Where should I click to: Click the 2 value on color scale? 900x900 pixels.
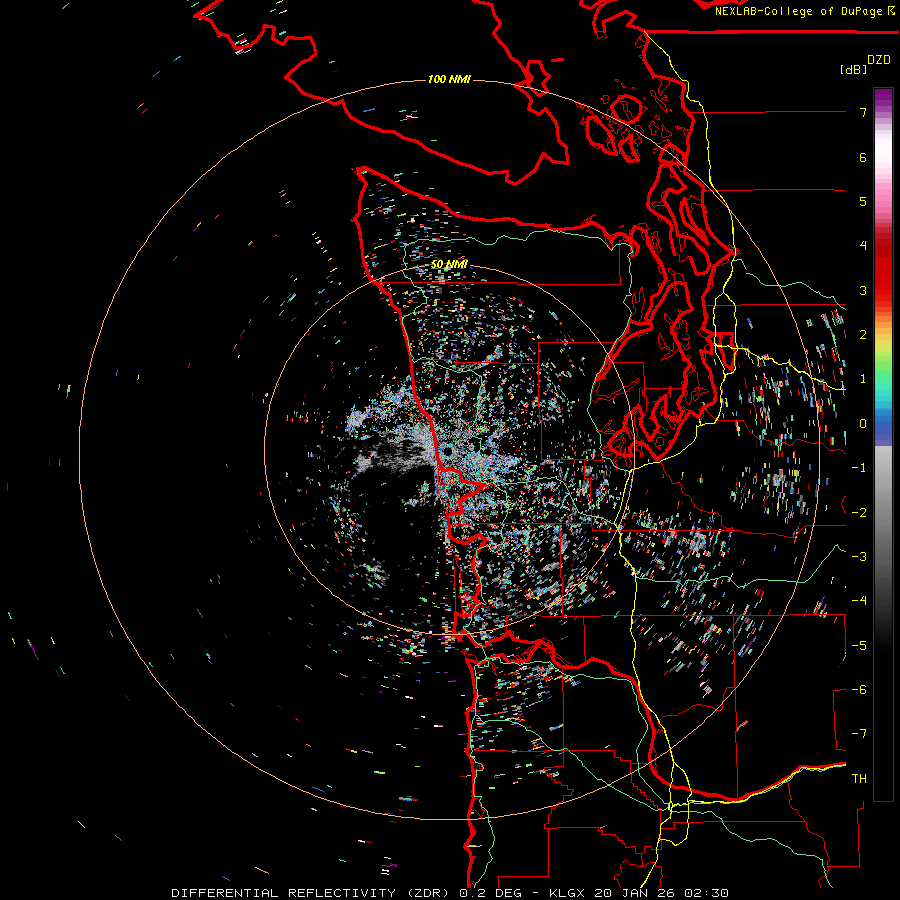(863, 335)
